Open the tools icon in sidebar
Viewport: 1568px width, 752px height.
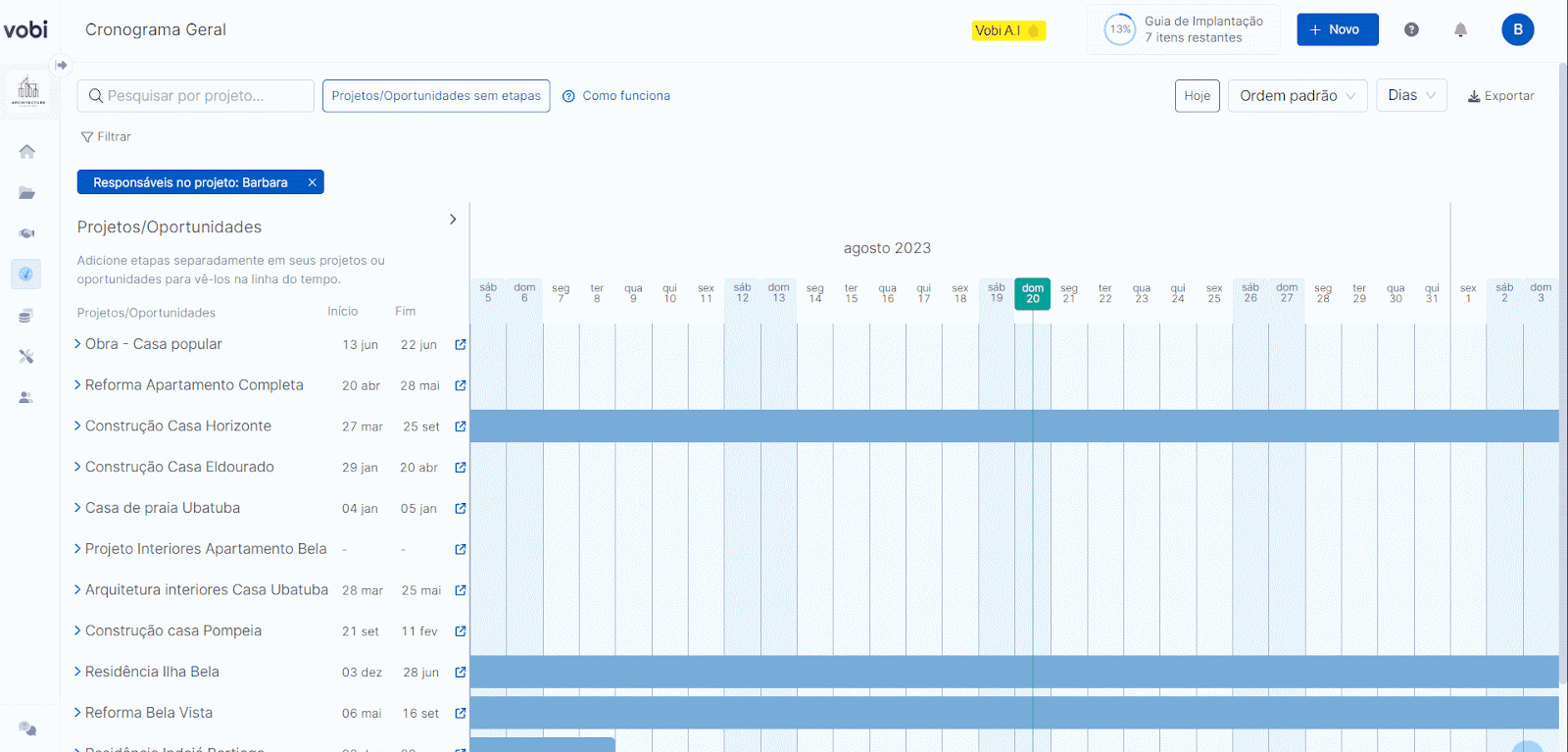26,356
